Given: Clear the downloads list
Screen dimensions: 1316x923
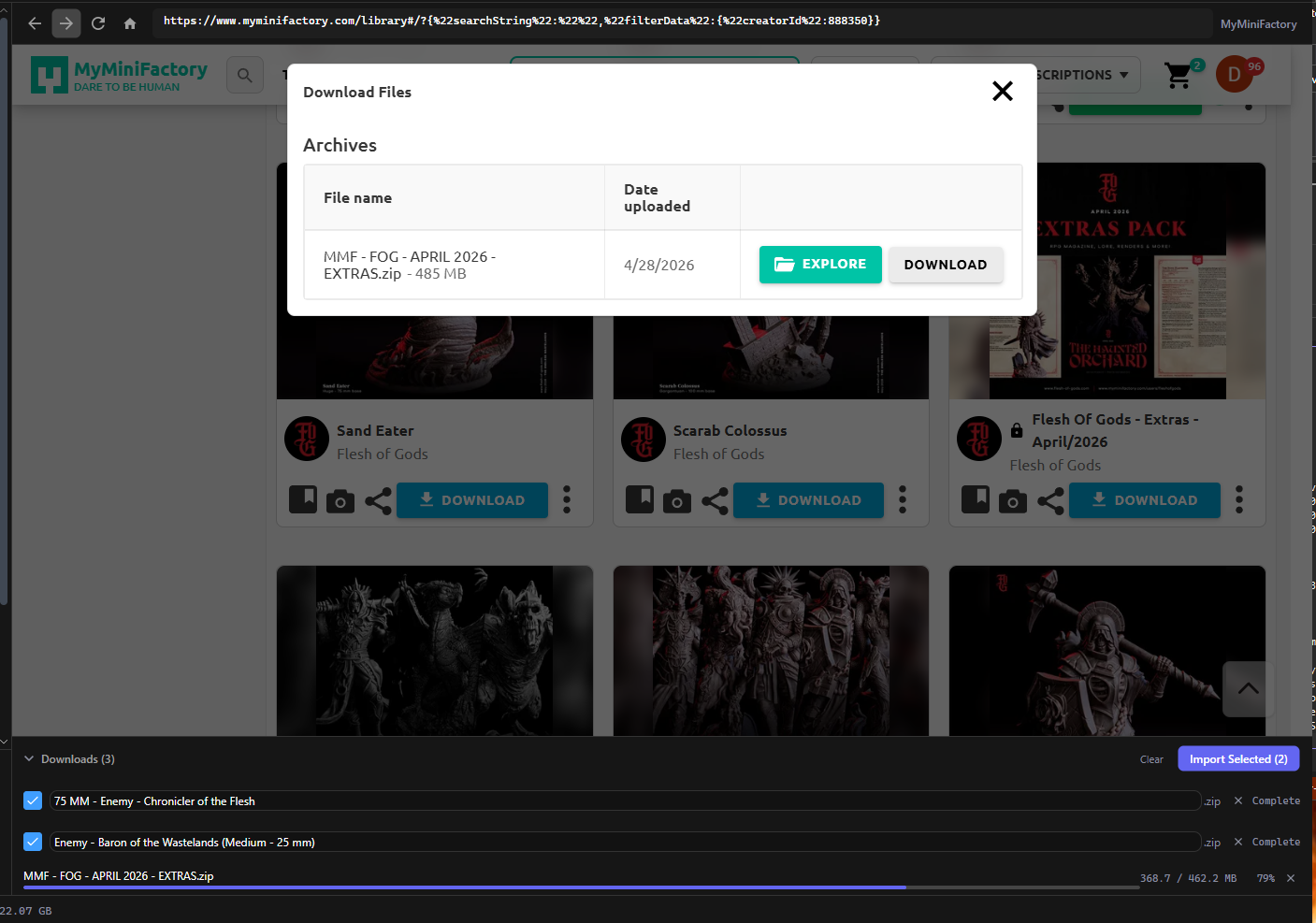Looking at the screenshot, I should click(x=1151, y=759).
